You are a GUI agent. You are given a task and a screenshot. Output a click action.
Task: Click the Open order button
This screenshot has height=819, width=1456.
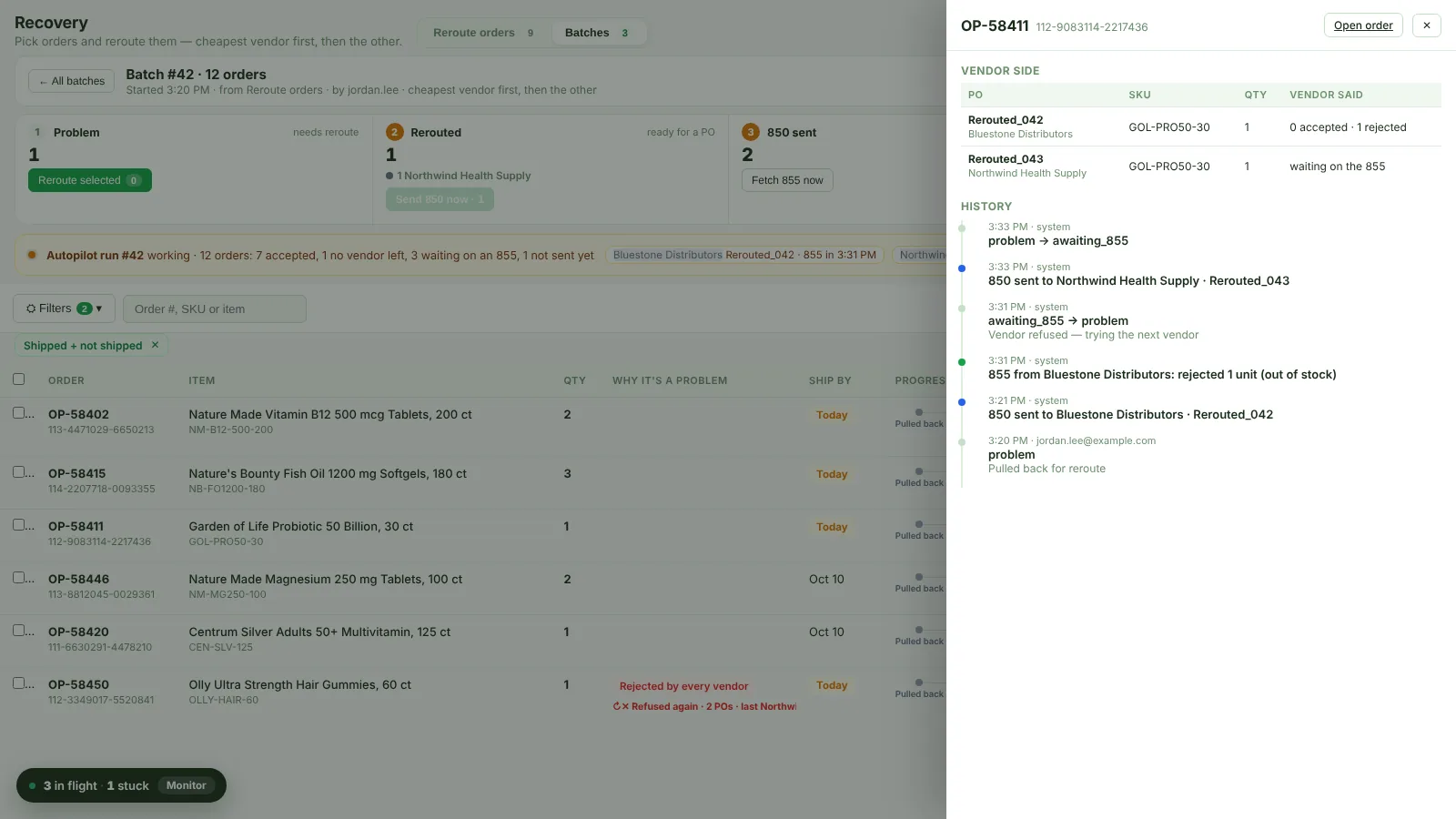click(1363, 25)
